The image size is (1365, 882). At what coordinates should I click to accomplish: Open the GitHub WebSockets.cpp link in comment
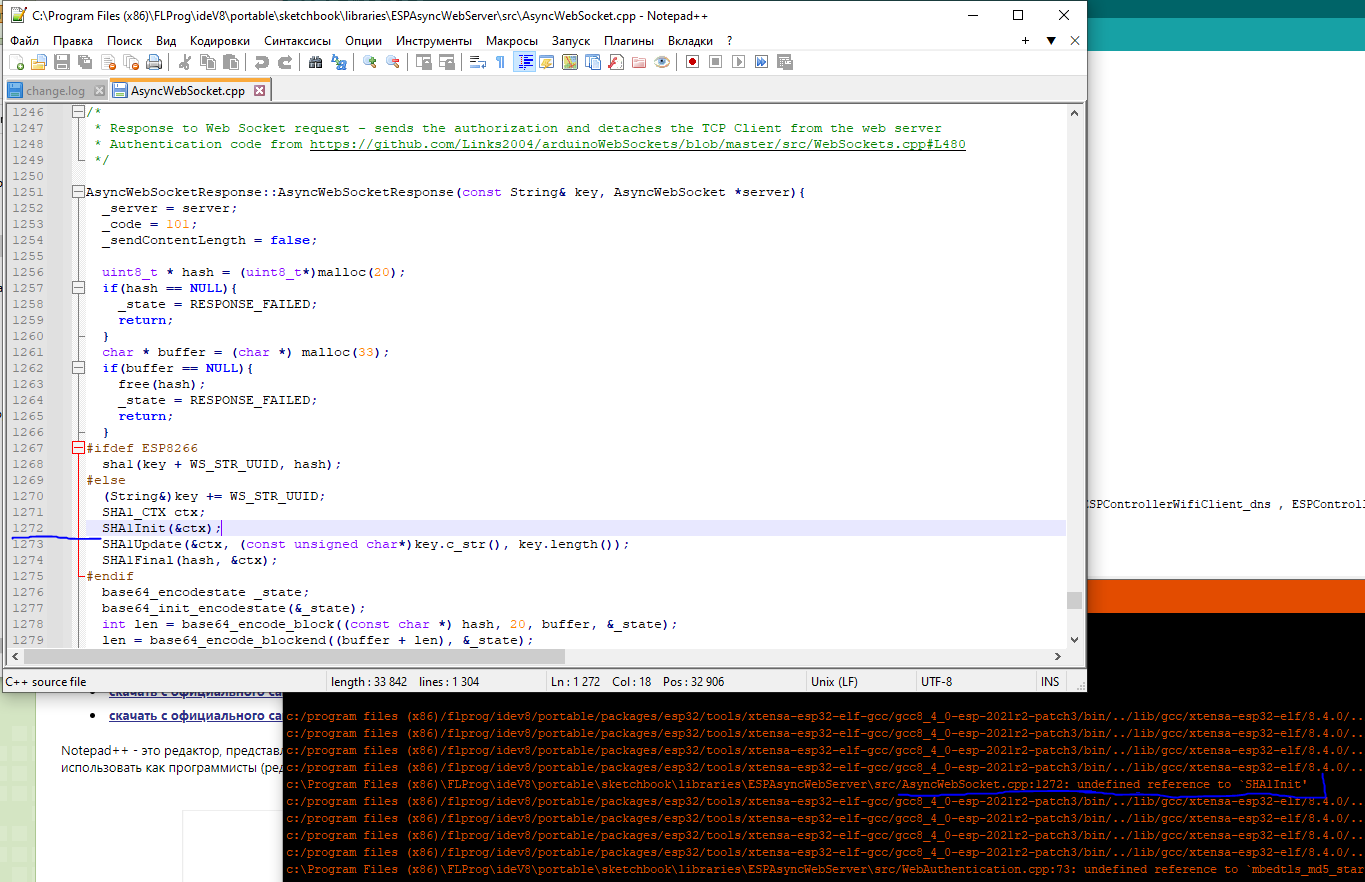coord(637,144)
